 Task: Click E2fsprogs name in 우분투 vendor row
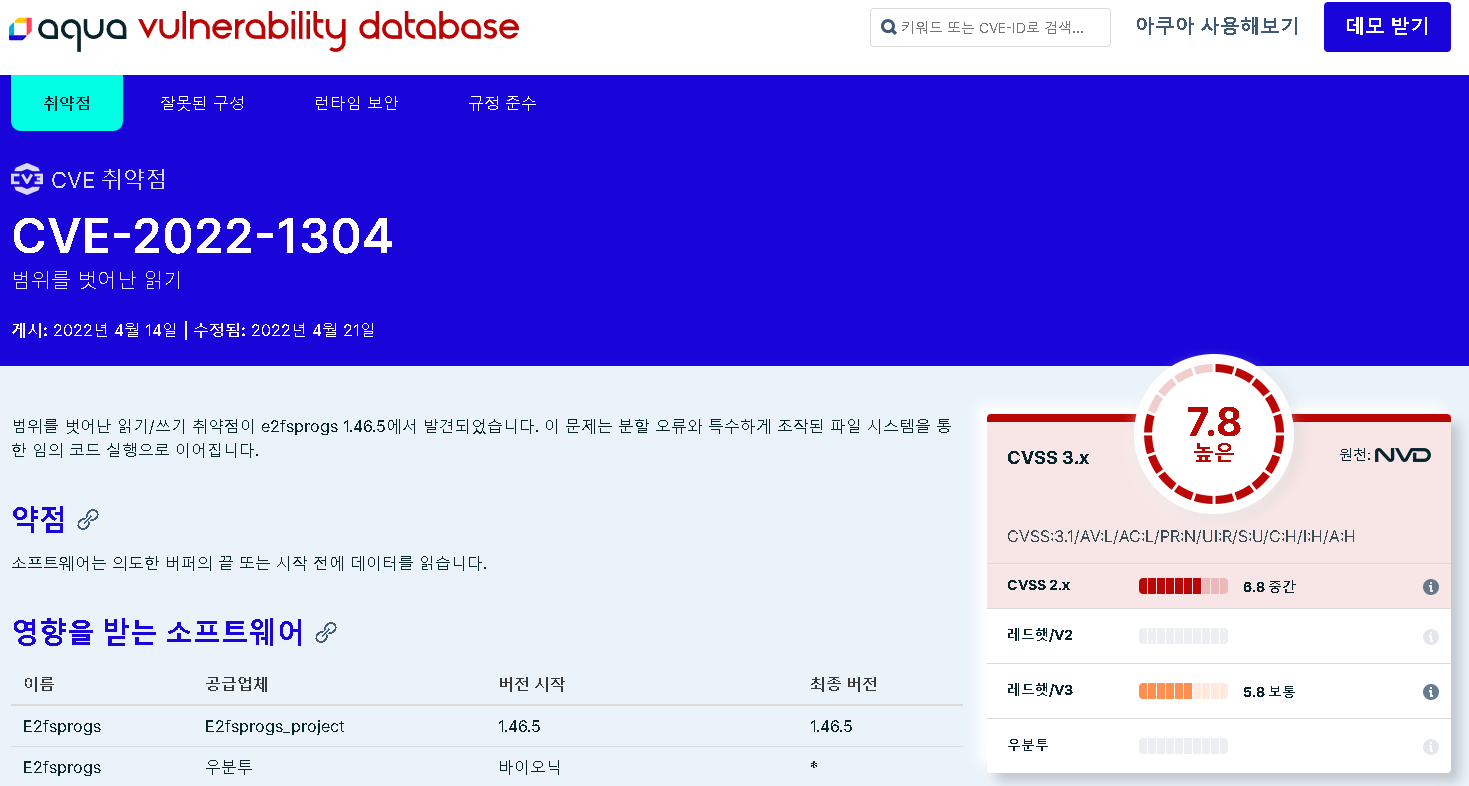pyautogui.click(x=62, y=768)
